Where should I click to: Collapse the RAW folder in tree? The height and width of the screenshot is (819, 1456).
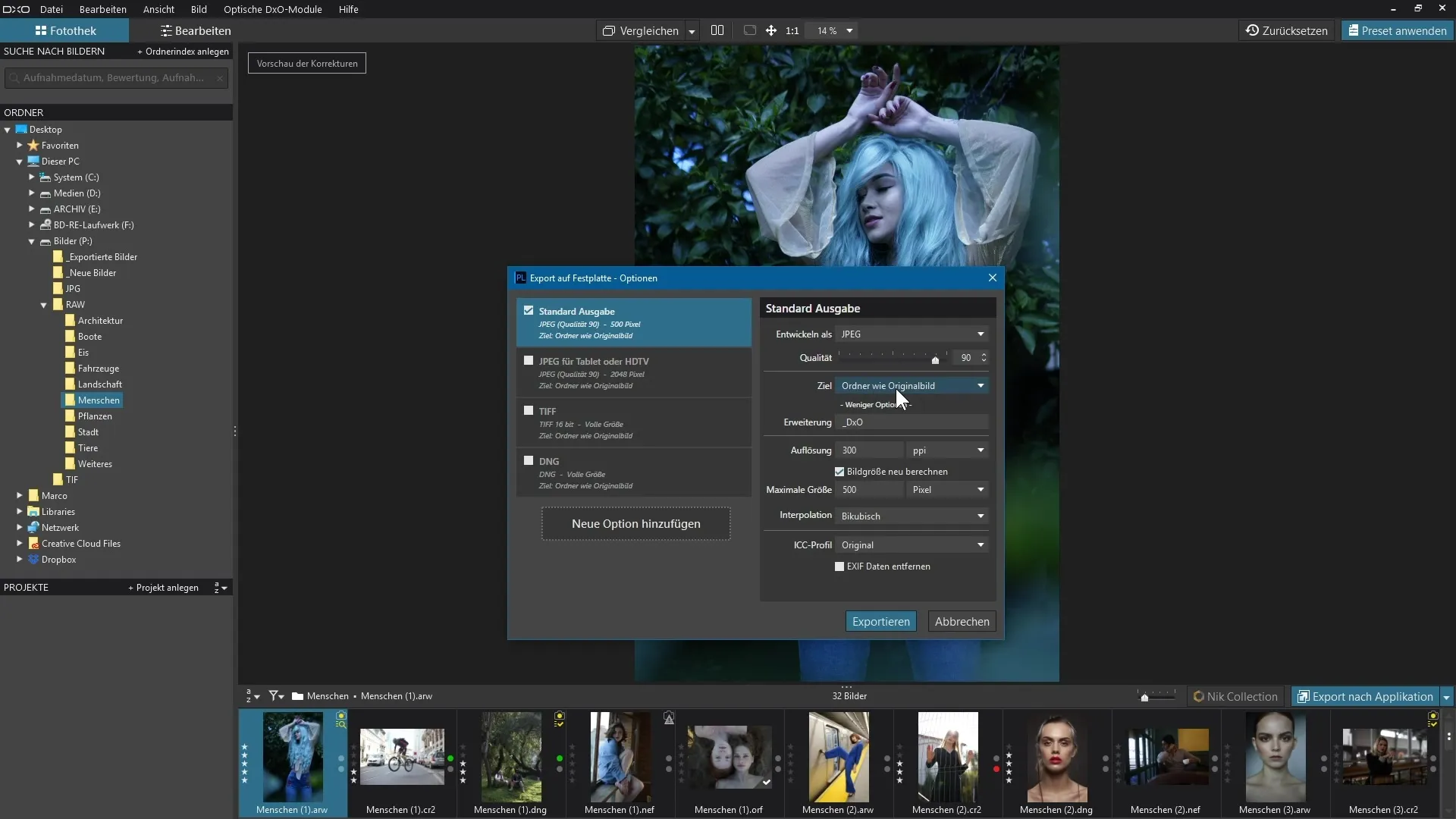click(44, 305)
